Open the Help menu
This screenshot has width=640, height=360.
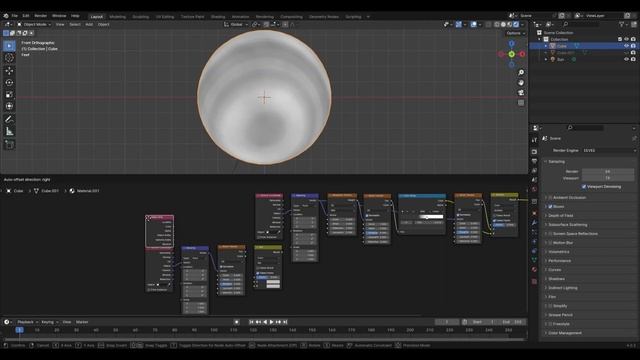[75, 16]
